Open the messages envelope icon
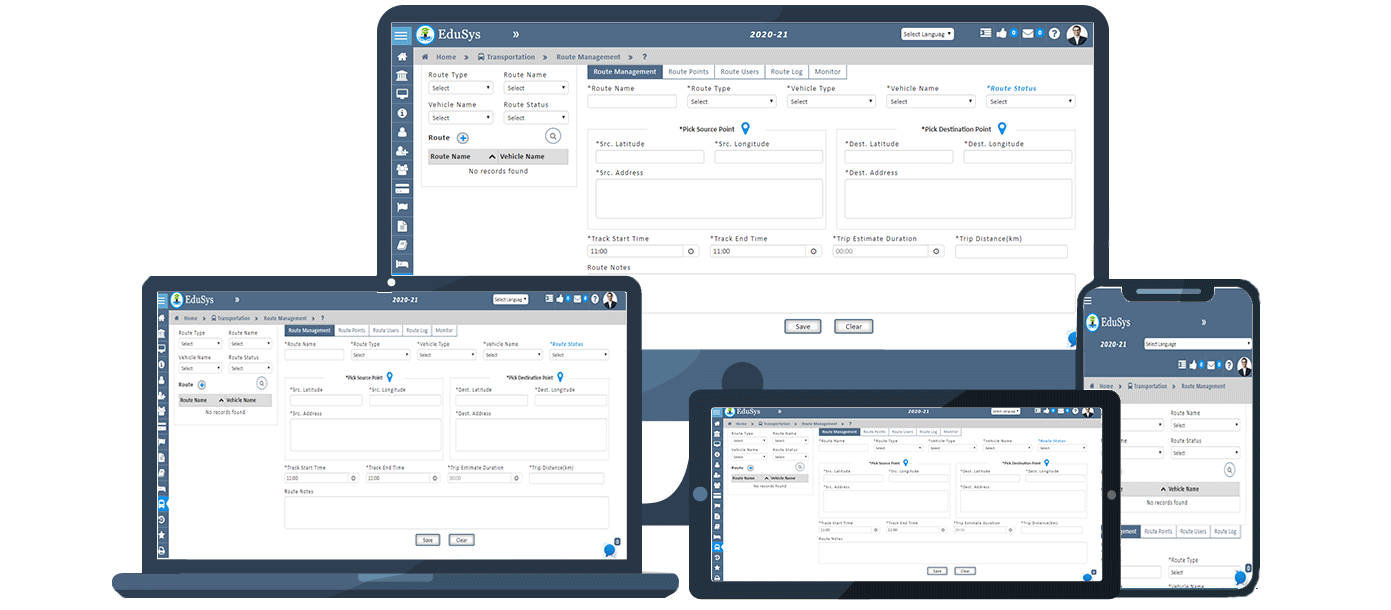Viewport: 1391px width, 610px height. tap(1028, 33)
